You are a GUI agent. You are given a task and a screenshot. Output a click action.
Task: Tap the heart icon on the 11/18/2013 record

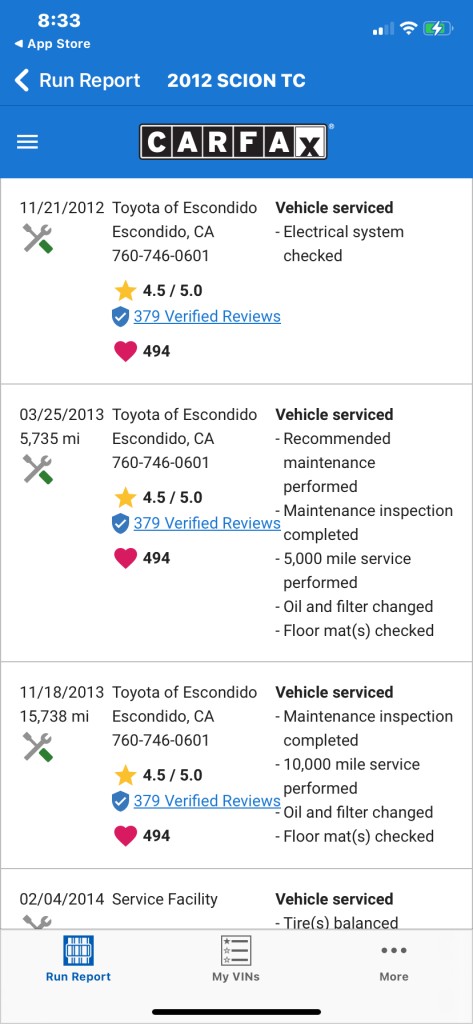125,836
